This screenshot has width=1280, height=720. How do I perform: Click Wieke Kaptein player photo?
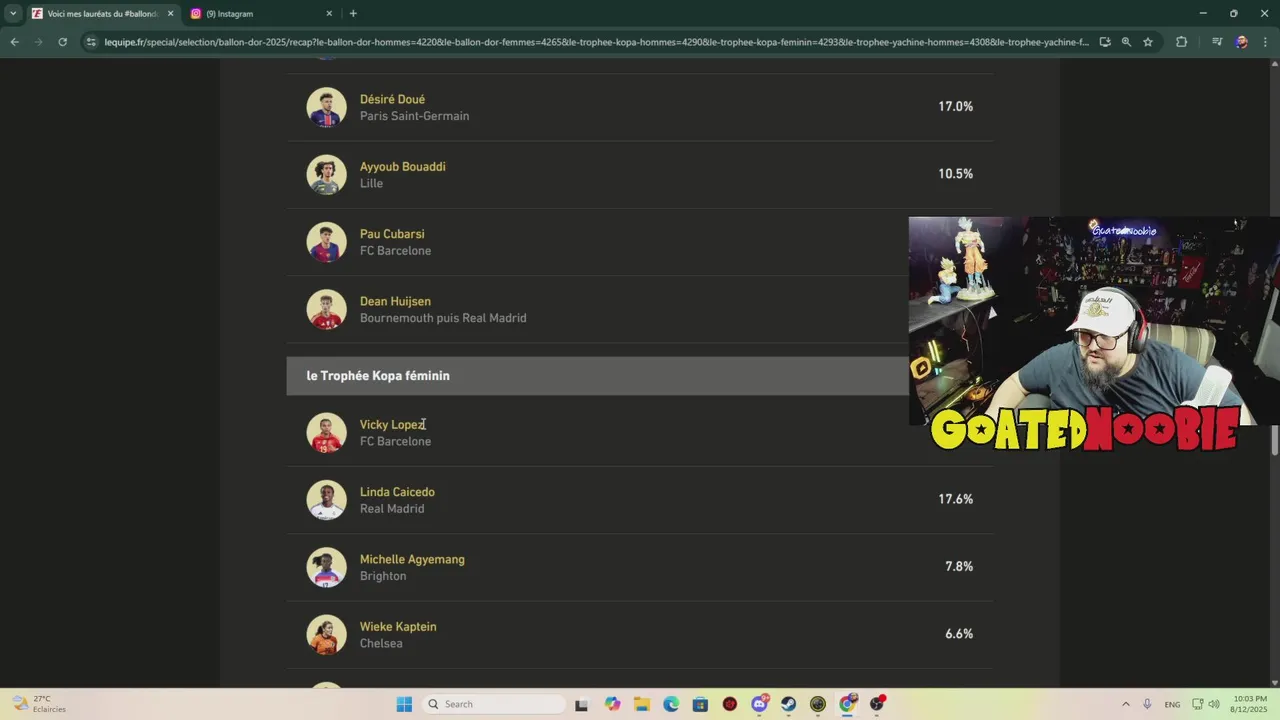click(x=326, y=635)
